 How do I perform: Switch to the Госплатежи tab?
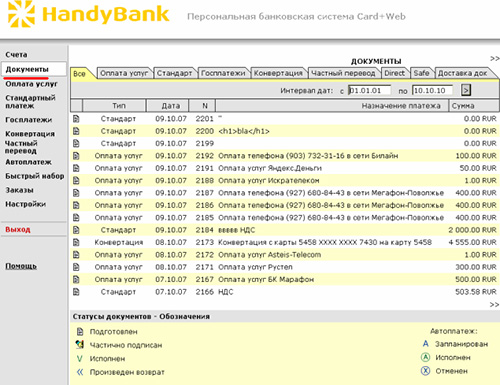pos(223,73)
